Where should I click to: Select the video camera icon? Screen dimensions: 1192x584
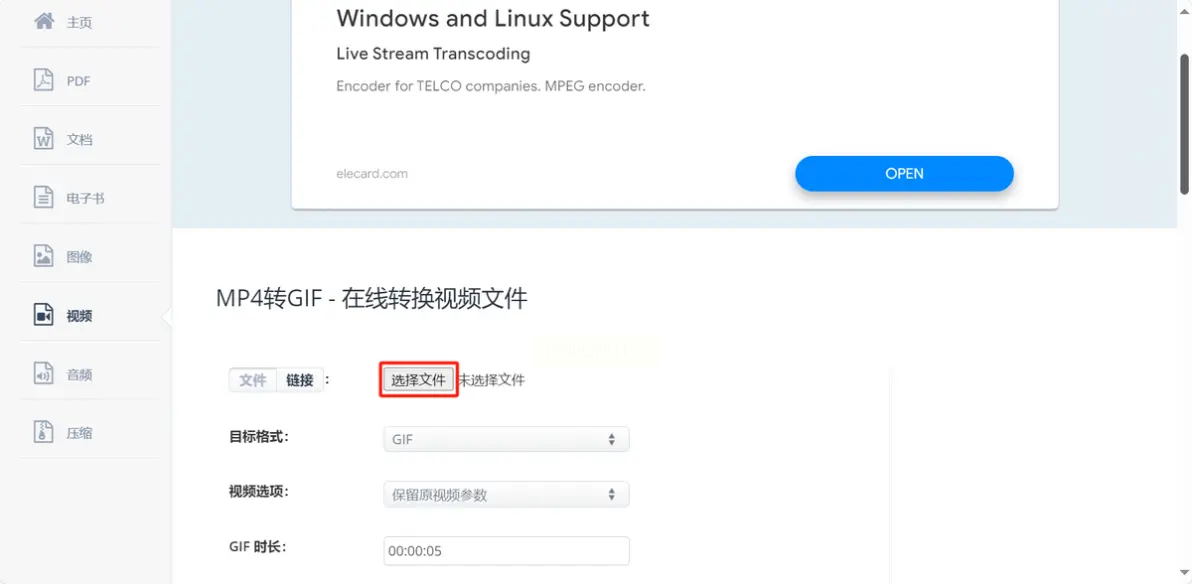43,314
